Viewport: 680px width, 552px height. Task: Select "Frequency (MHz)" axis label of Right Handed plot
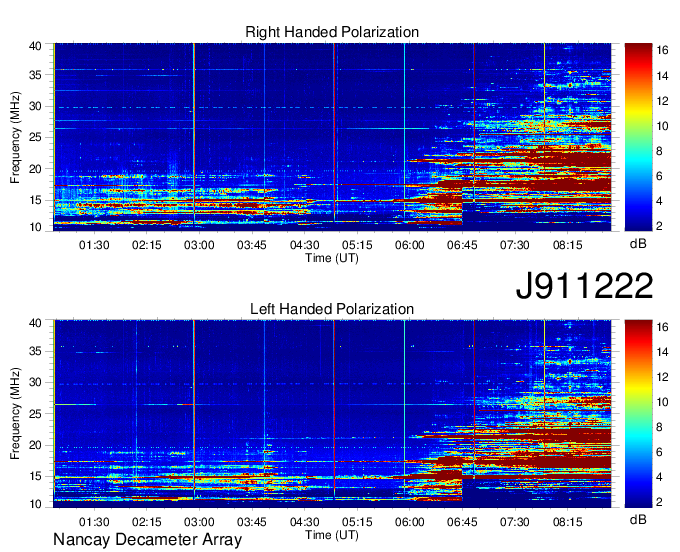[x=15, y=137]
